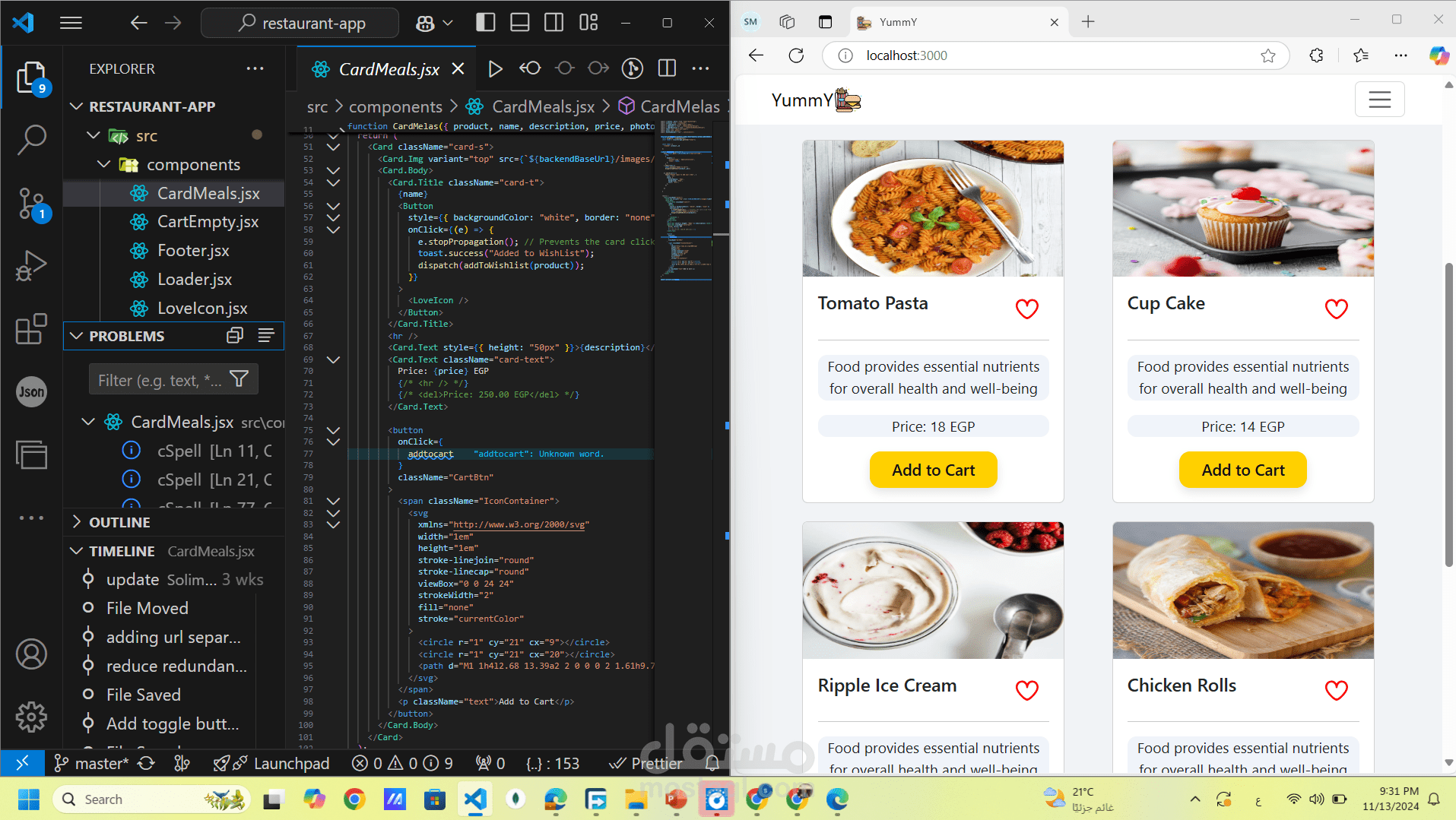
Task: Open the Extensions view
Action: [x=31, y=329]
